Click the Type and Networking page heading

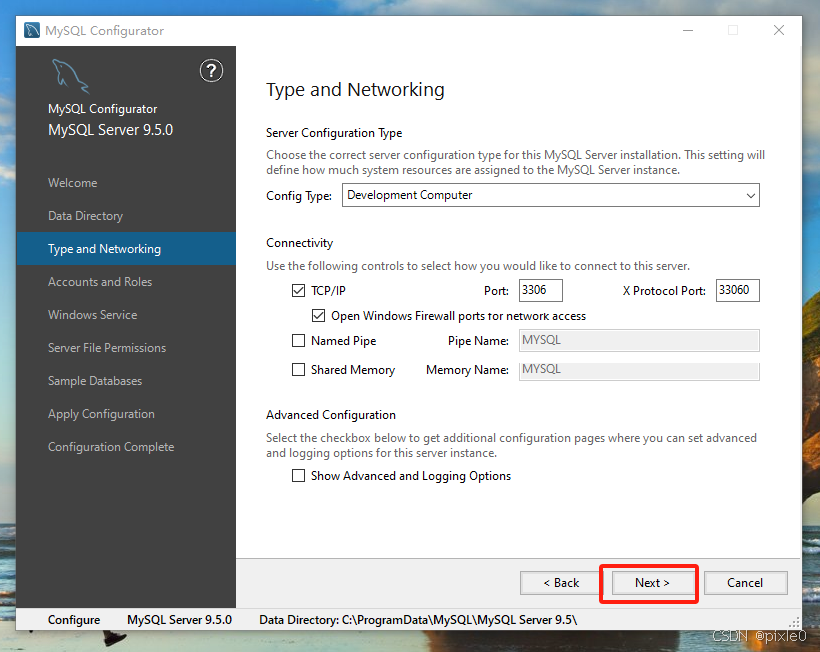[x=355, y=90]
